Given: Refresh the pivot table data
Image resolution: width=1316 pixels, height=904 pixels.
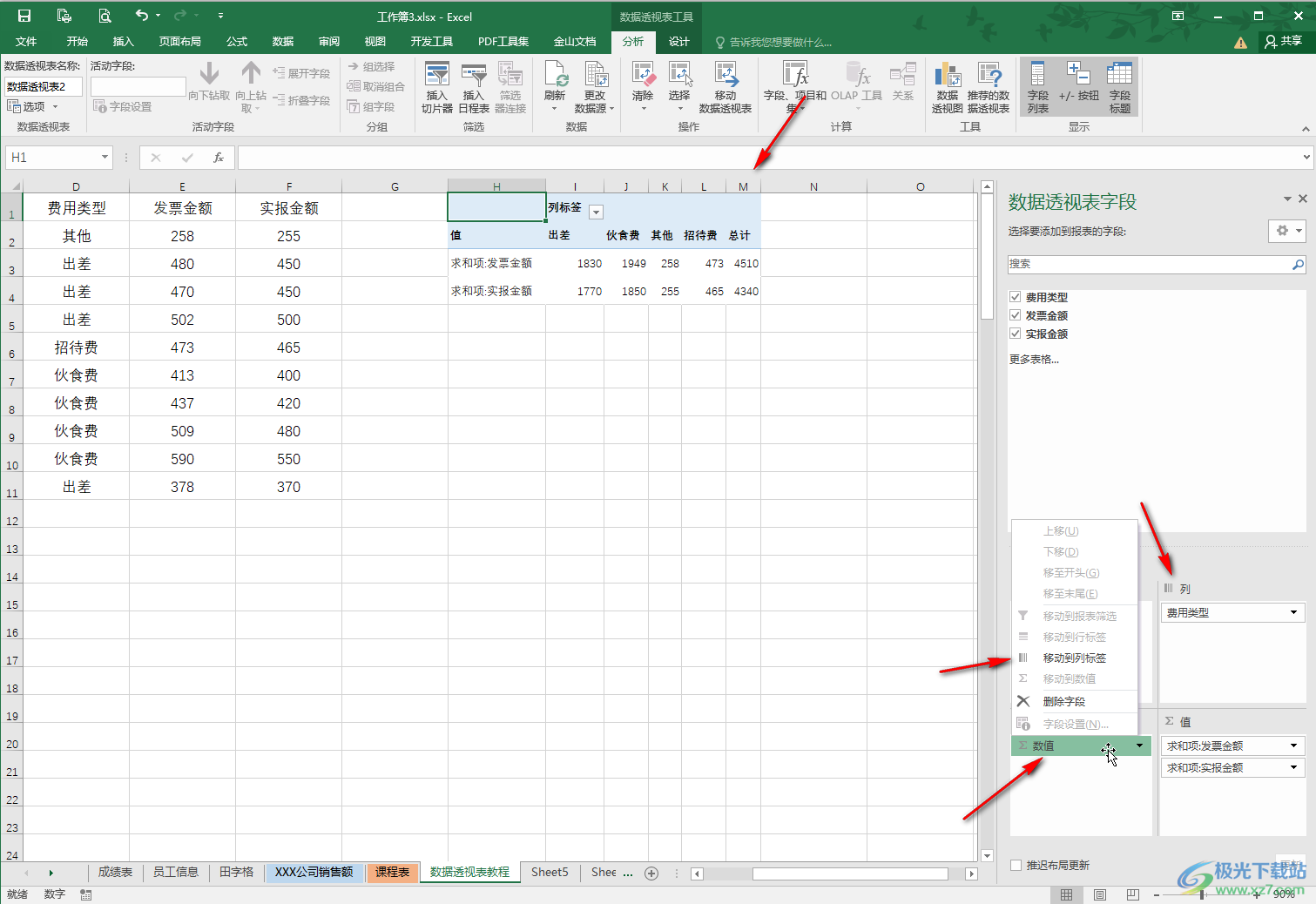Looking at the screenshot, I should [555, 87].
